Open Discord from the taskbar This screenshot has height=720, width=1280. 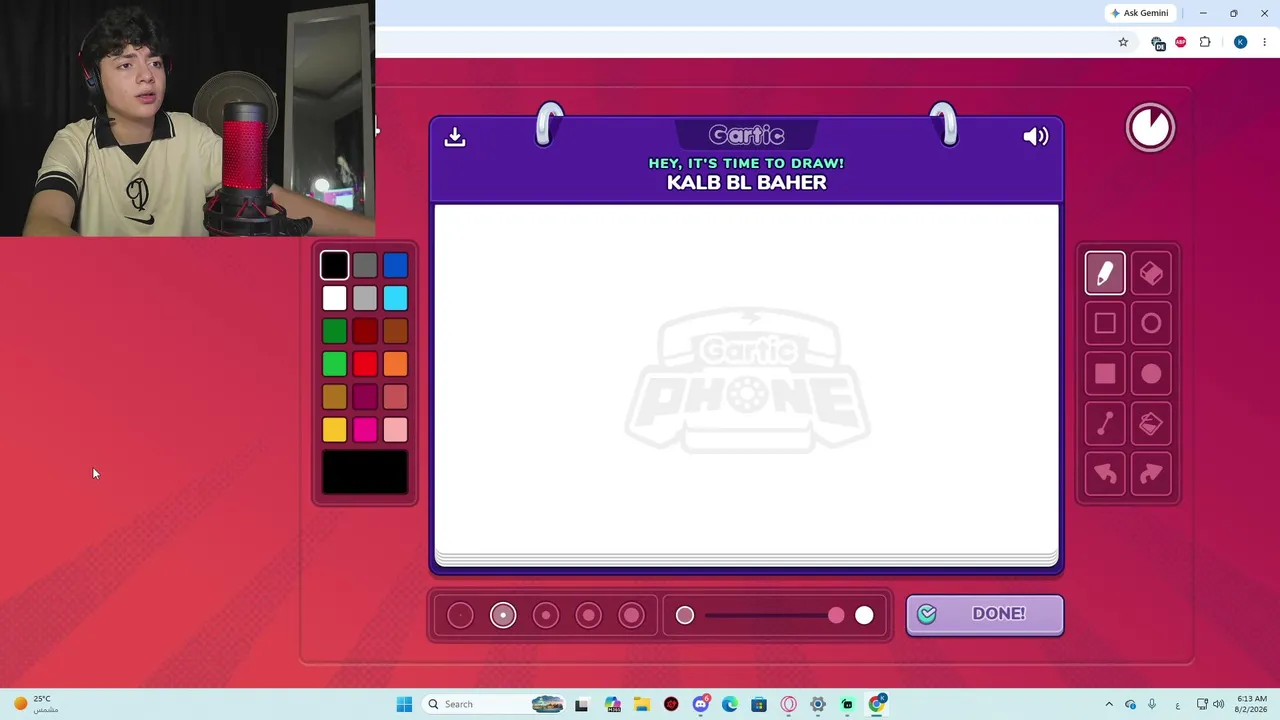click(x=701, y=704)
